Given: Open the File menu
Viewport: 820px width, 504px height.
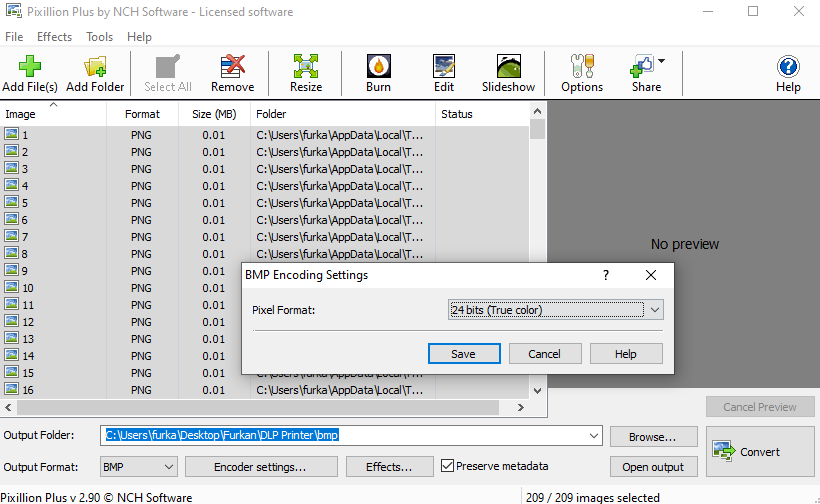Looking at the screenshot, I should [14, 37].
